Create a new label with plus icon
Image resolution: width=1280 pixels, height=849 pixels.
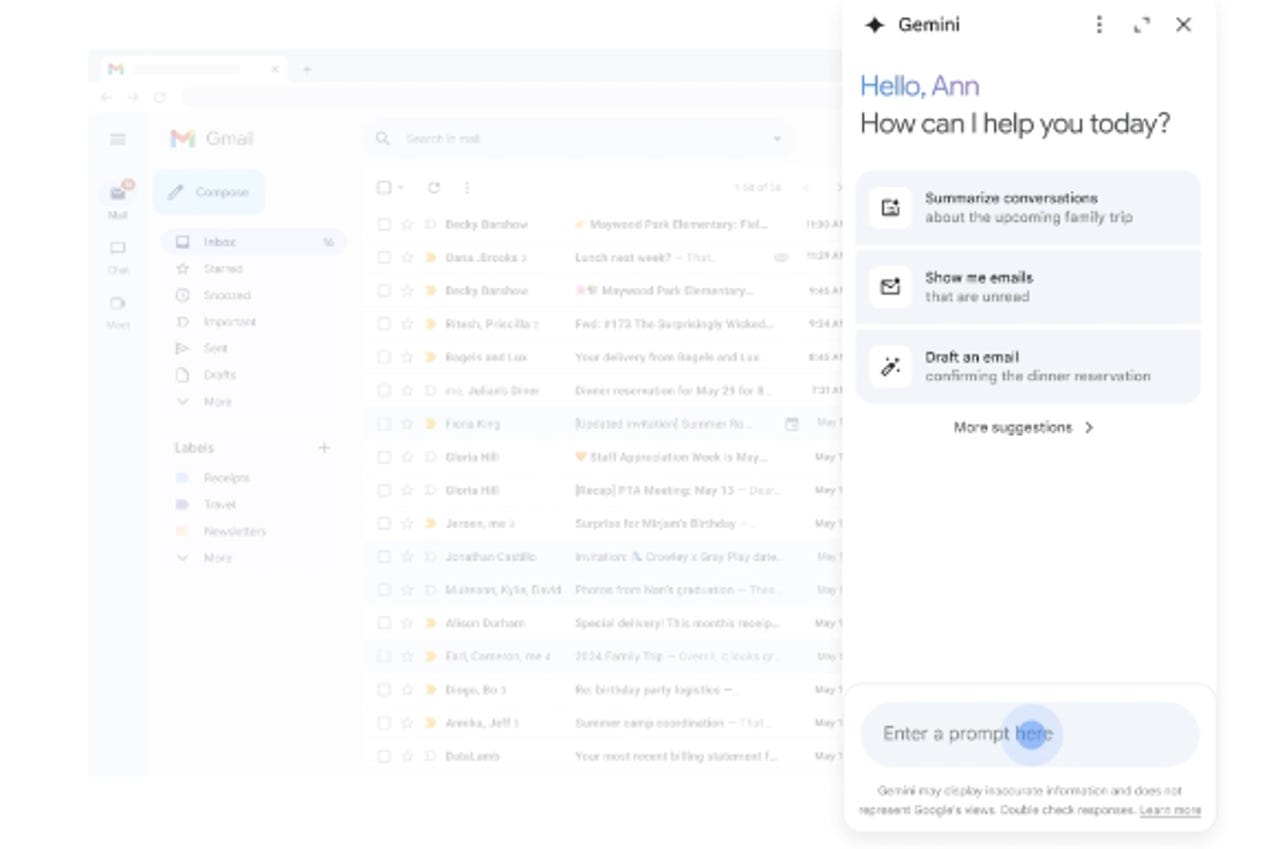324,448
